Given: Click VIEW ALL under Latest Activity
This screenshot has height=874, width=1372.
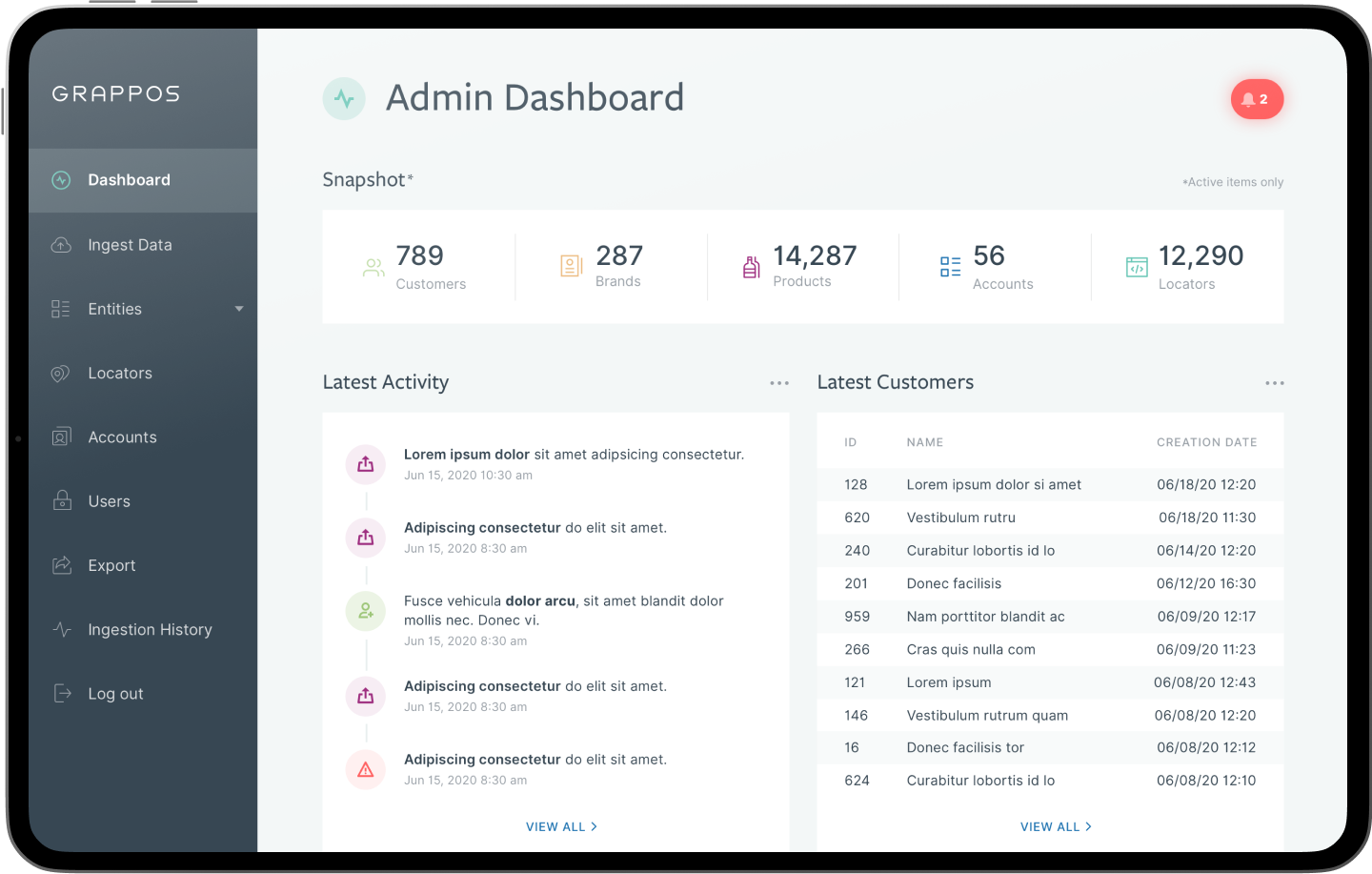Looking at the screenshot, I should (561, 826).
